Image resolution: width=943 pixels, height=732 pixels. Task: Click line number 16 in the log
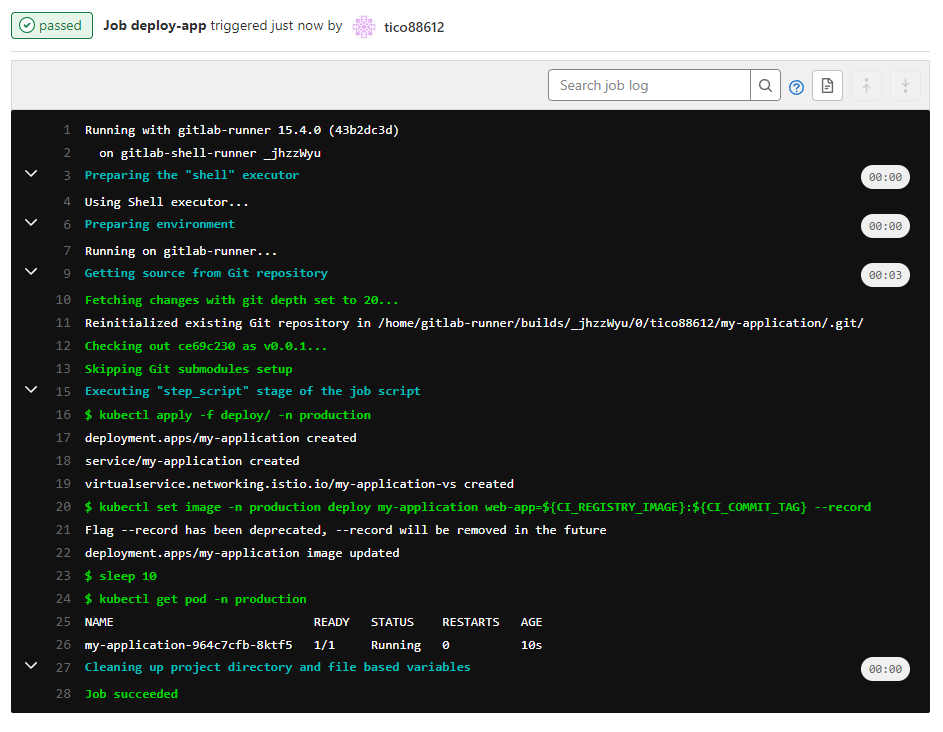(x=63, y=415)
